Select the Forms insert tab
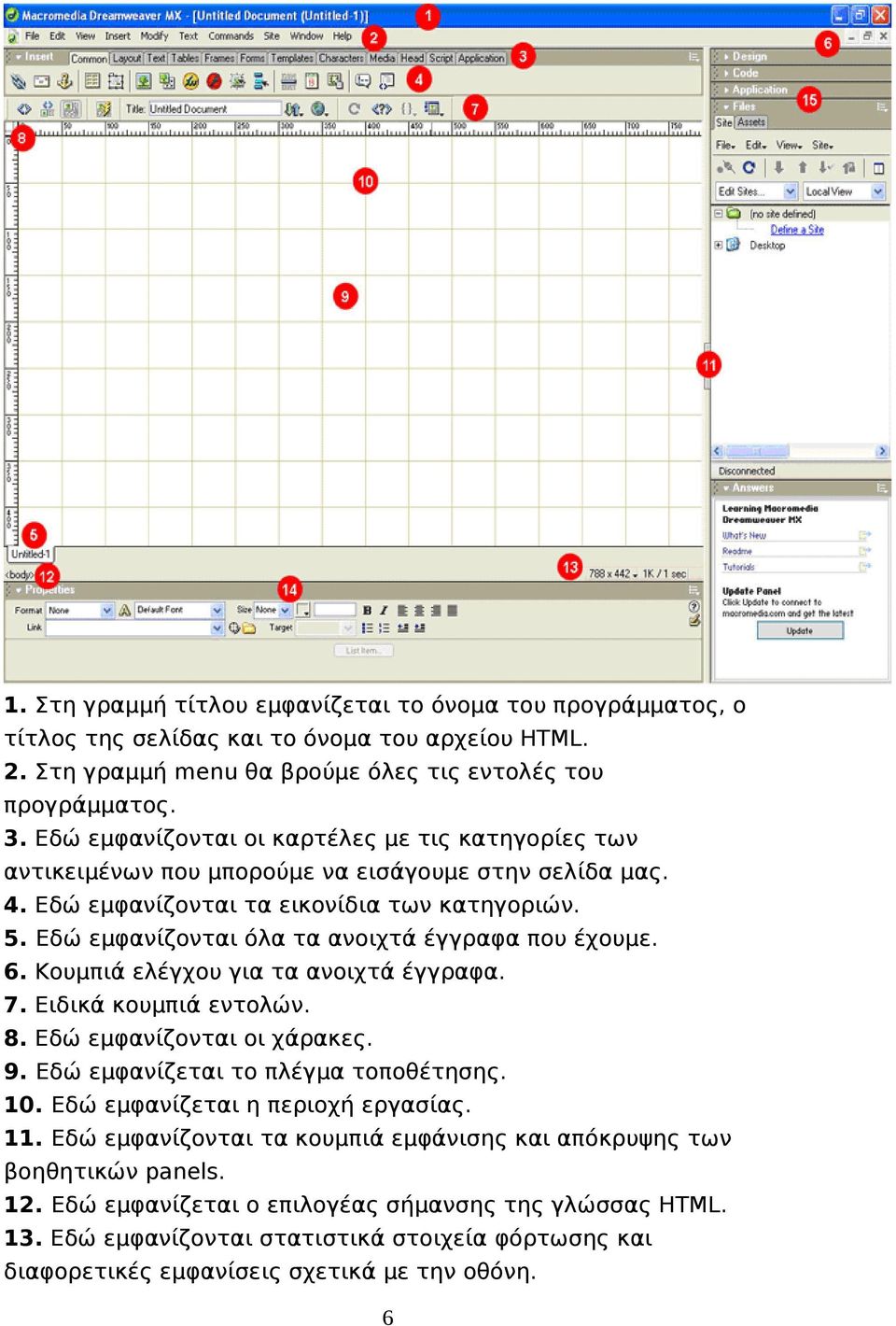 pos(252,58)
